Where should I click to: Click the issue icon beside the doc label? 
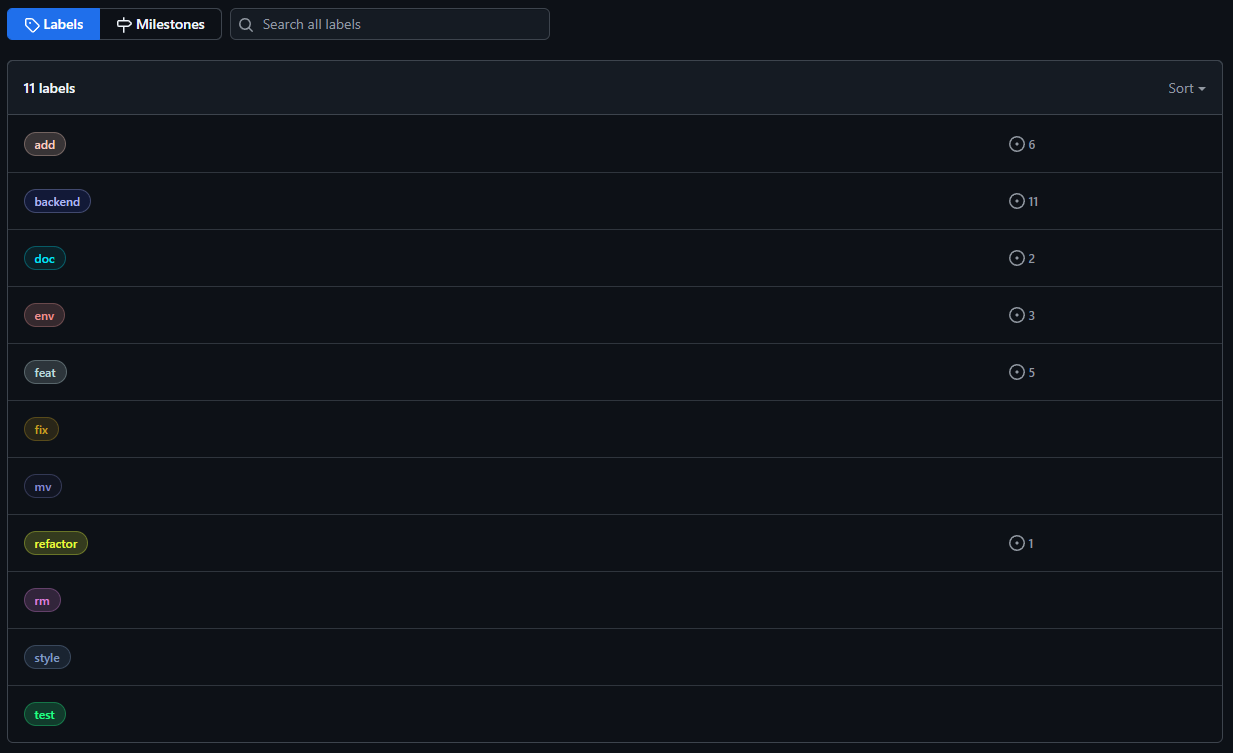tap(1015, 257)
